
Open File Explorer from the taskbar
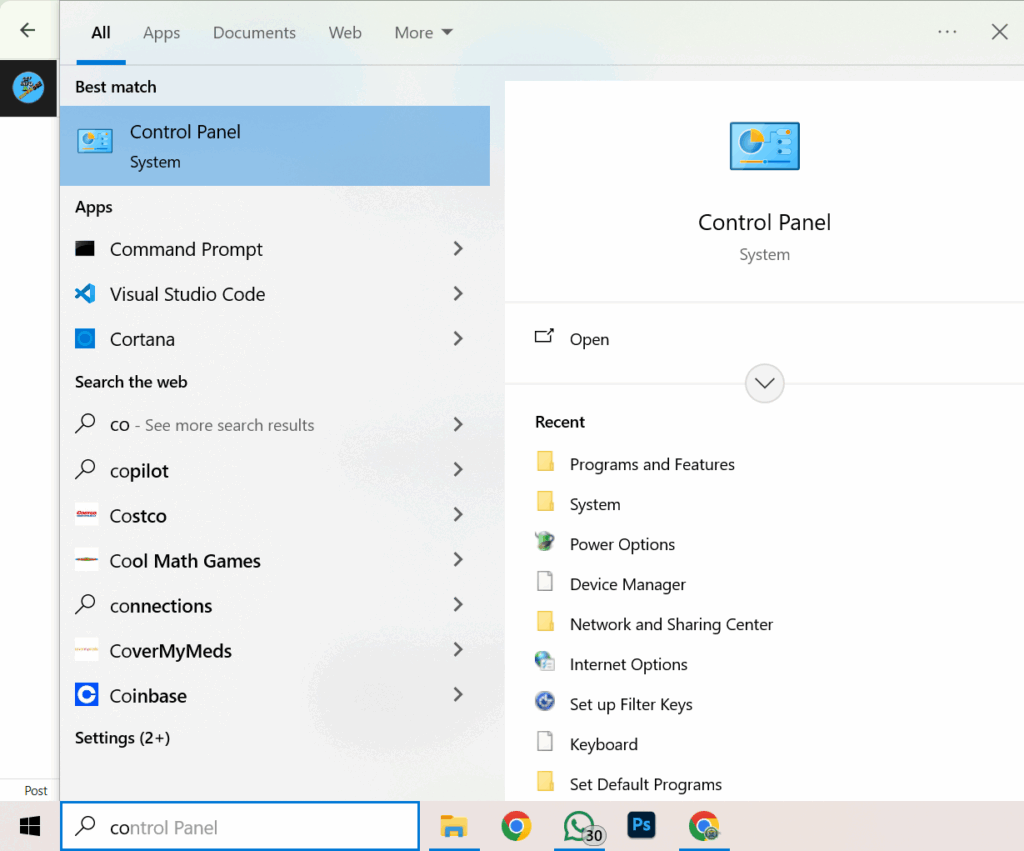[x=454, y=826]
